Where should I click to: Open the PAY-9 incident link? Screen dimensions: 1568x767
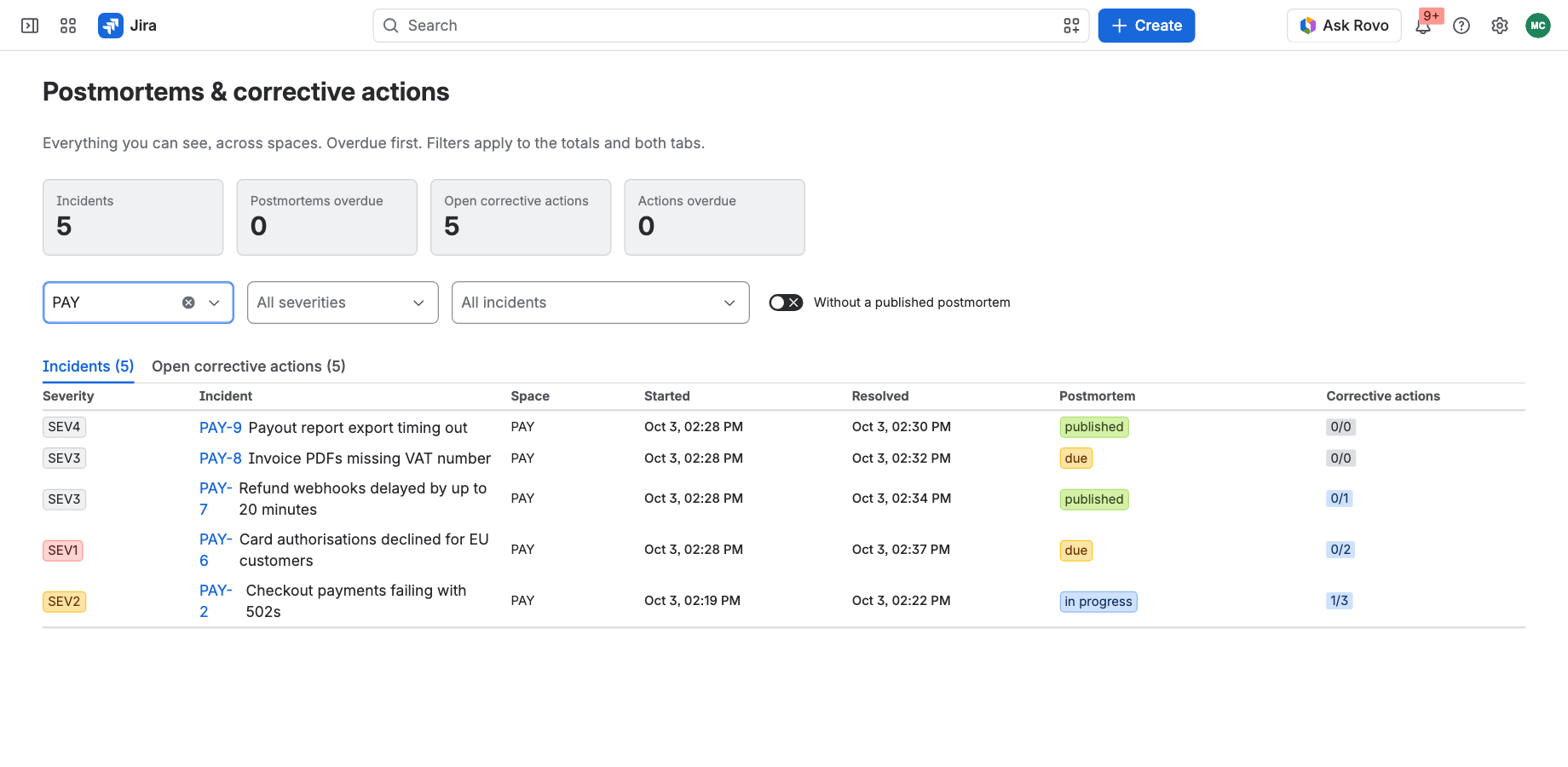[x=221, y=428]
